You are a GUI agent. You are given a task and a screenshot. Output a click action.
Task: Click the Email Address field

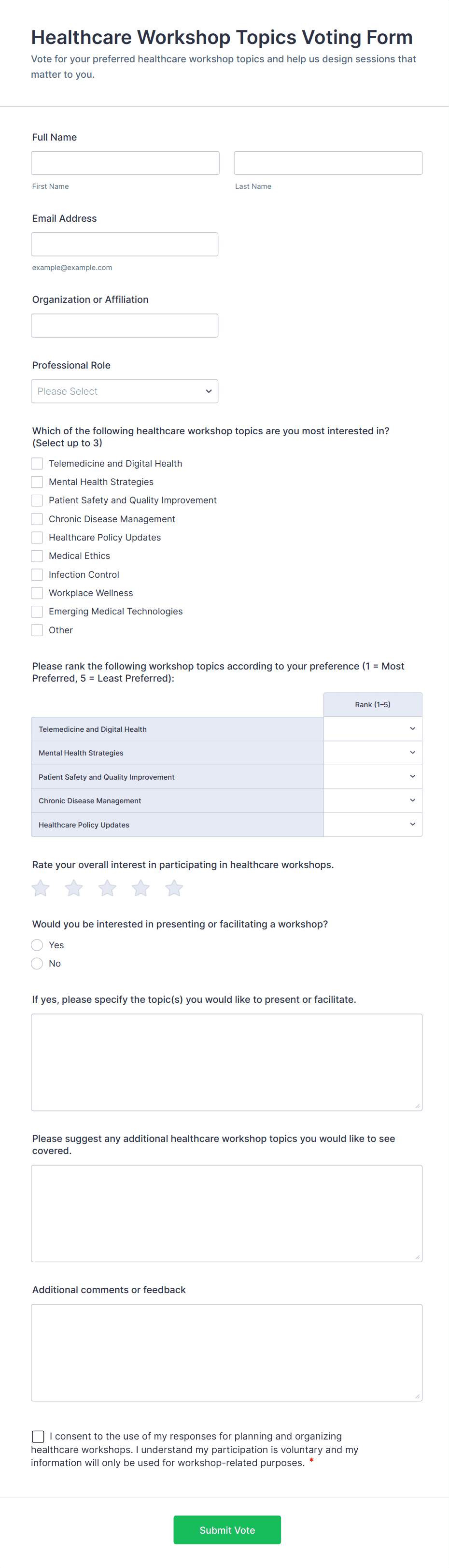click(x=125, y=243)
